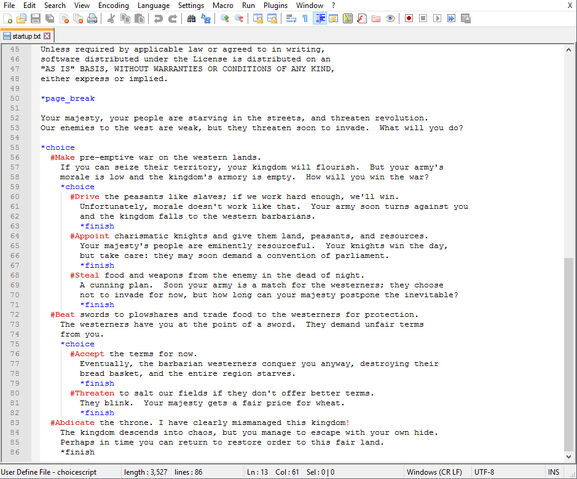Open the Plugins menu

pos(275,5)
